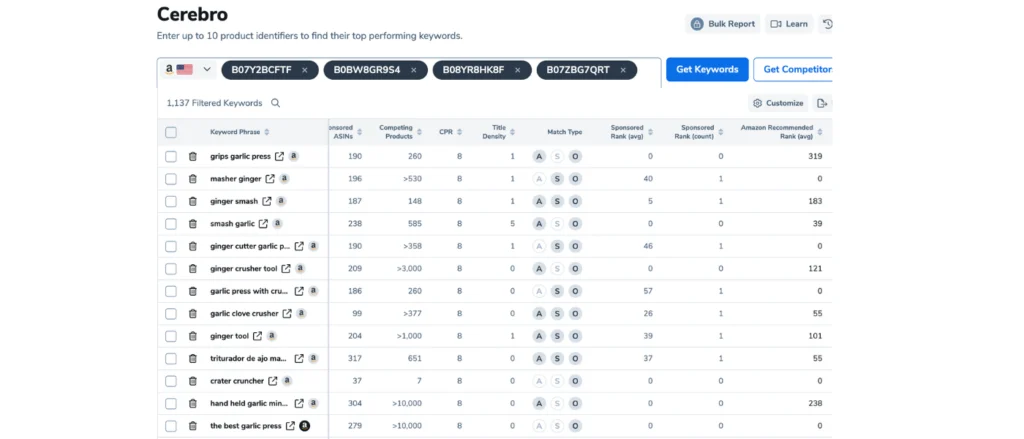
Task: Open history icon next to Learn
Action: [827, 24]
